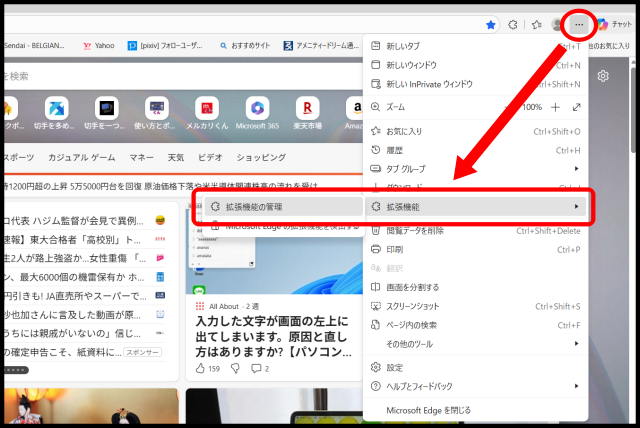Click the profile avatar icon

point(557,25)
